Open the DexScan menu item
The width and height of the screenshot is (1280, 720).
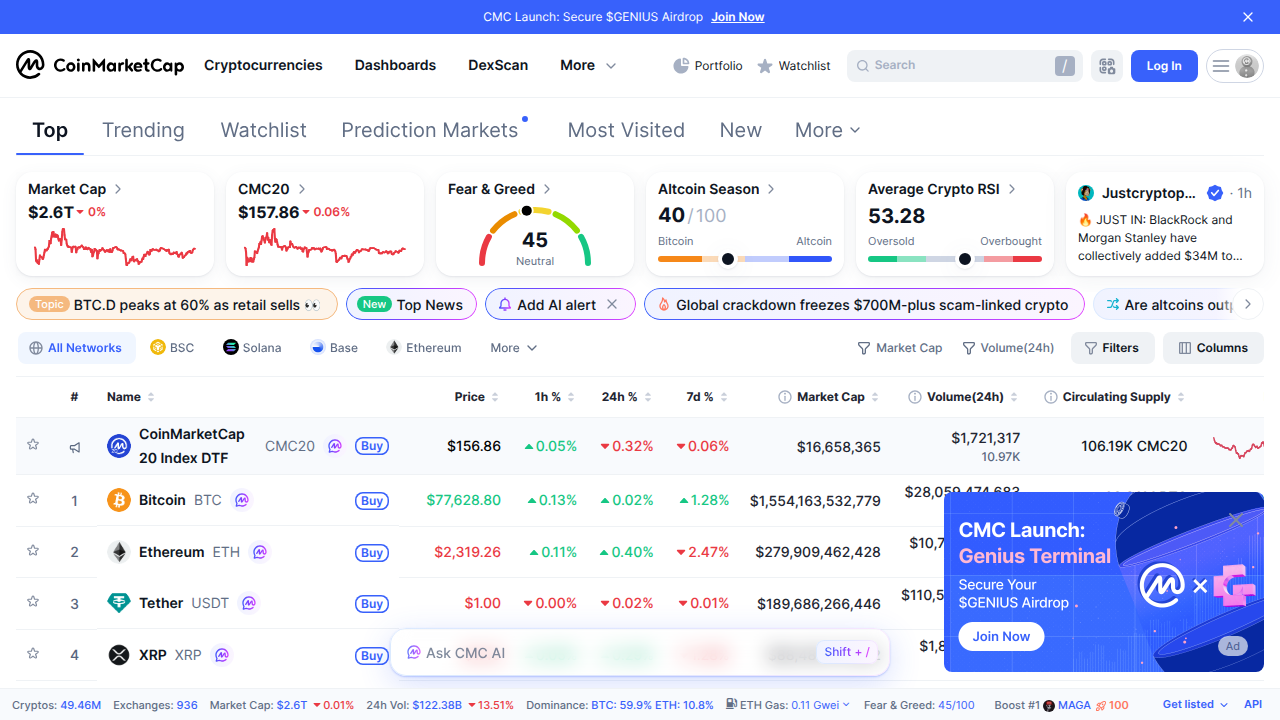[497, 65]
